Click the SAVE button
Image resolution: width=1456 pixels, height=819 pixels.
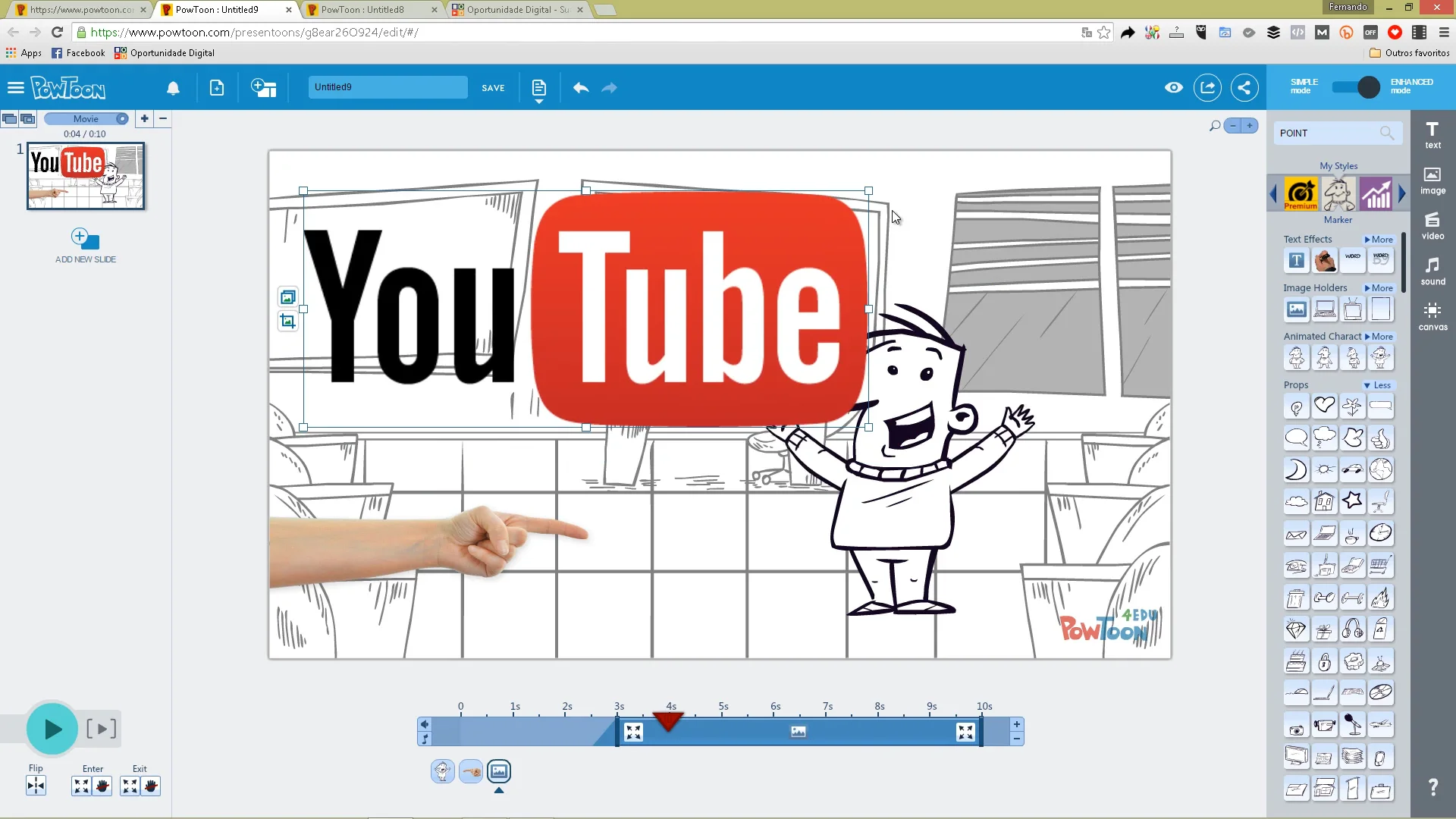click(493, 88)
